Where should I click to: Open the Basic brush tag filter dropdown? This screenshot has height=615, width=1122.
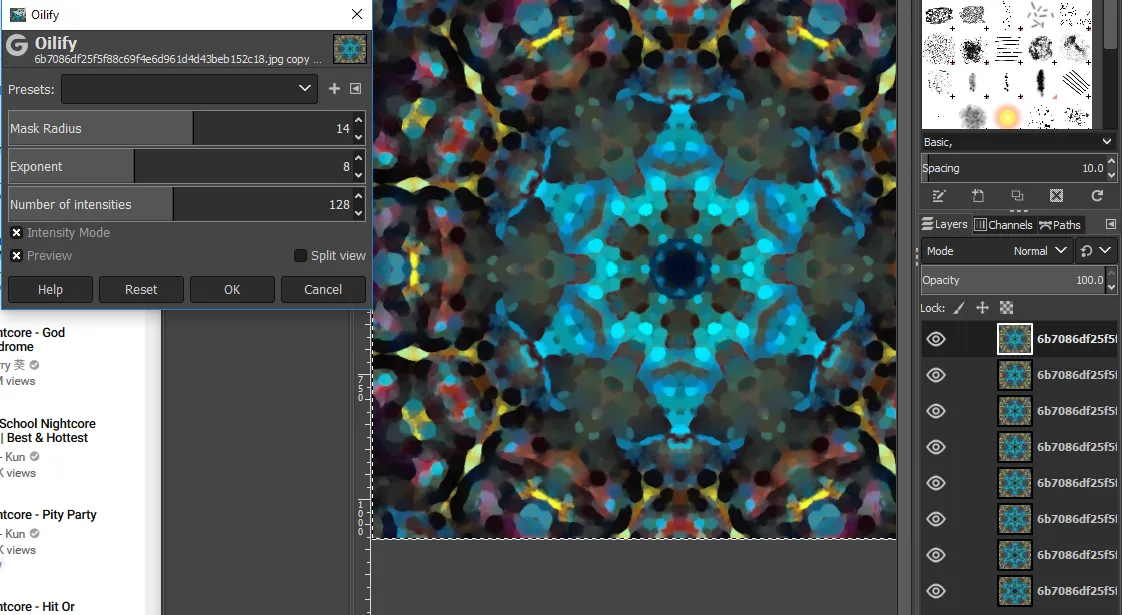point(1018,142)
